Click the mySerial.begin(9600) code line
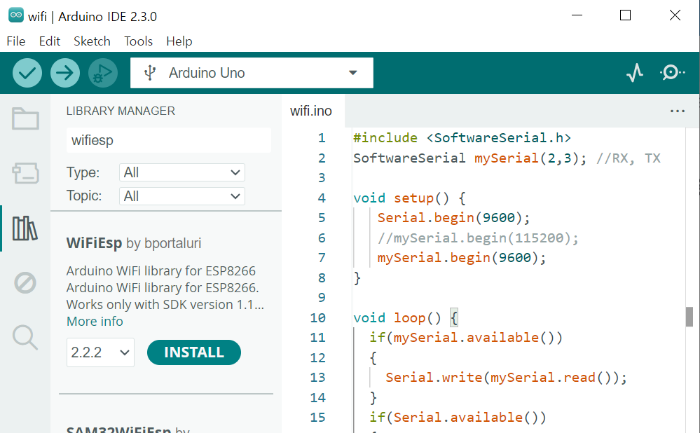700x433 pixels. click(462, 258)
